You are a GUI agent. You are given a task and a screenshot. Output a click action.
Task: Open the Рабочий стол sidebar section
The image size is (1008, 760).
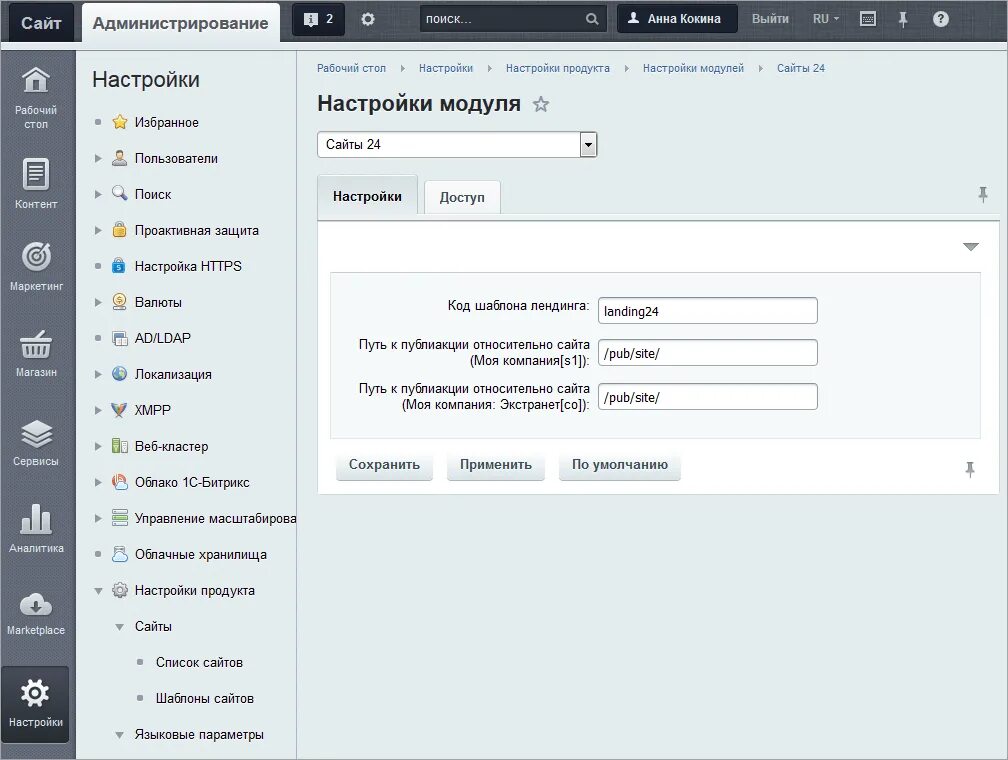click(36, 98)
